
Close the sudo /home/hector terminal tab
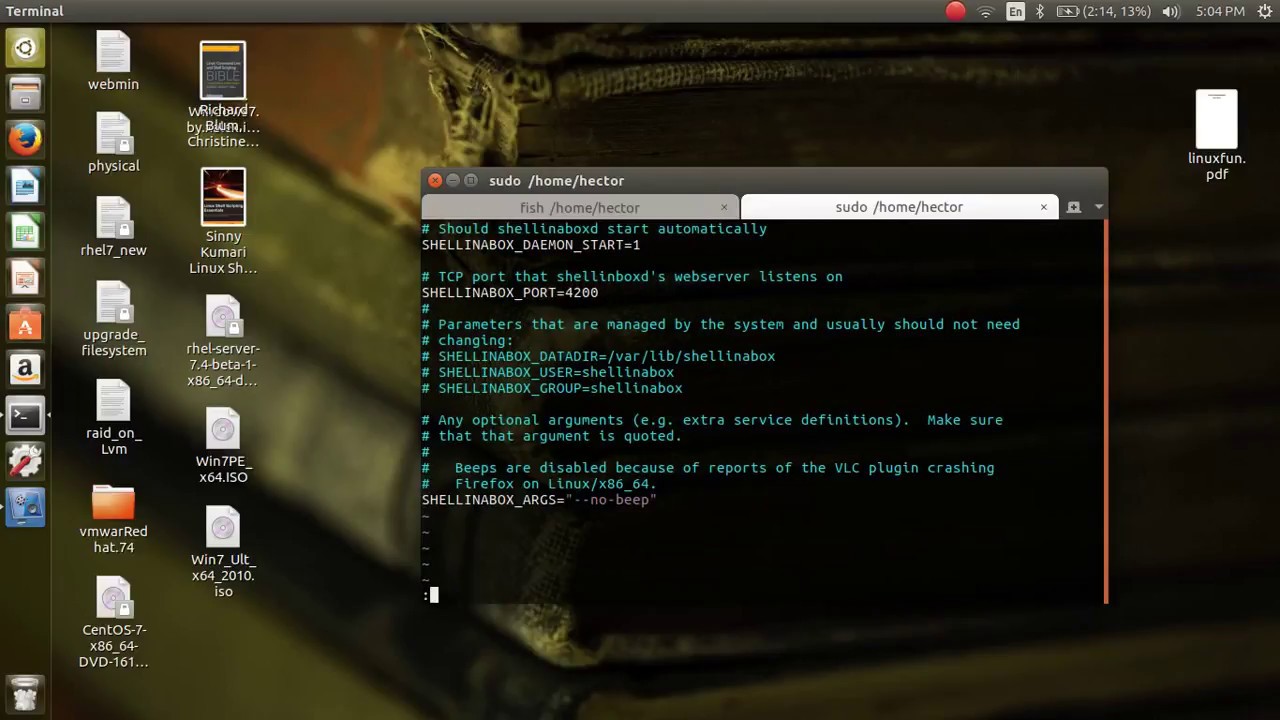point(1043,207)
